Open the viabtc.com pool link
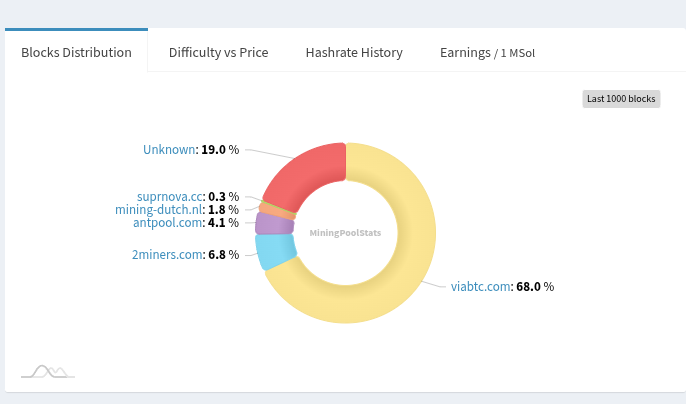This screenshot has height=404, width=686. 481,286
